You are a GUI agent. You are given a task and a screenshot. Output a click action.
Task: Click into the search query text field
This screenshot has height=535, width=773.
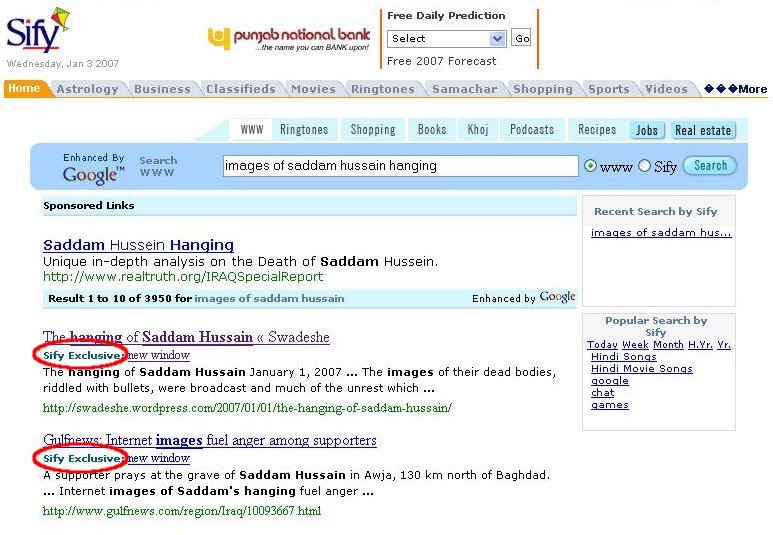pyautogui.click(x=400, y=166)
